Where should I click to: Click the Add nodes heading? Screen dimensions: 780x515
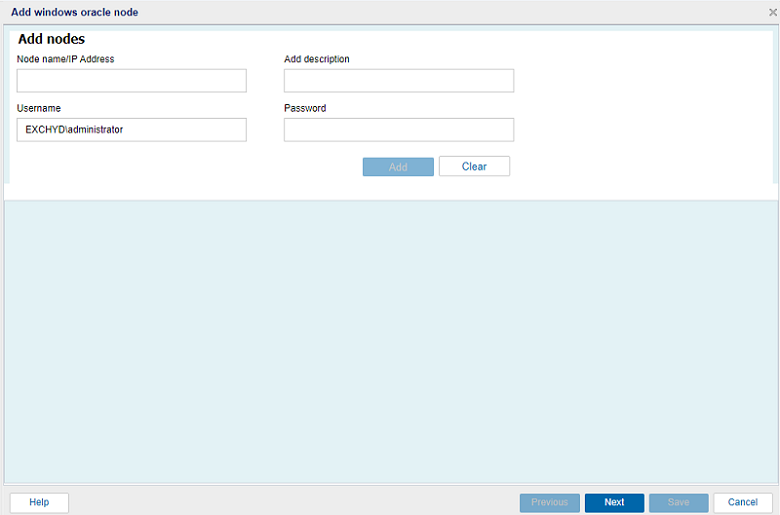[52, 39]
